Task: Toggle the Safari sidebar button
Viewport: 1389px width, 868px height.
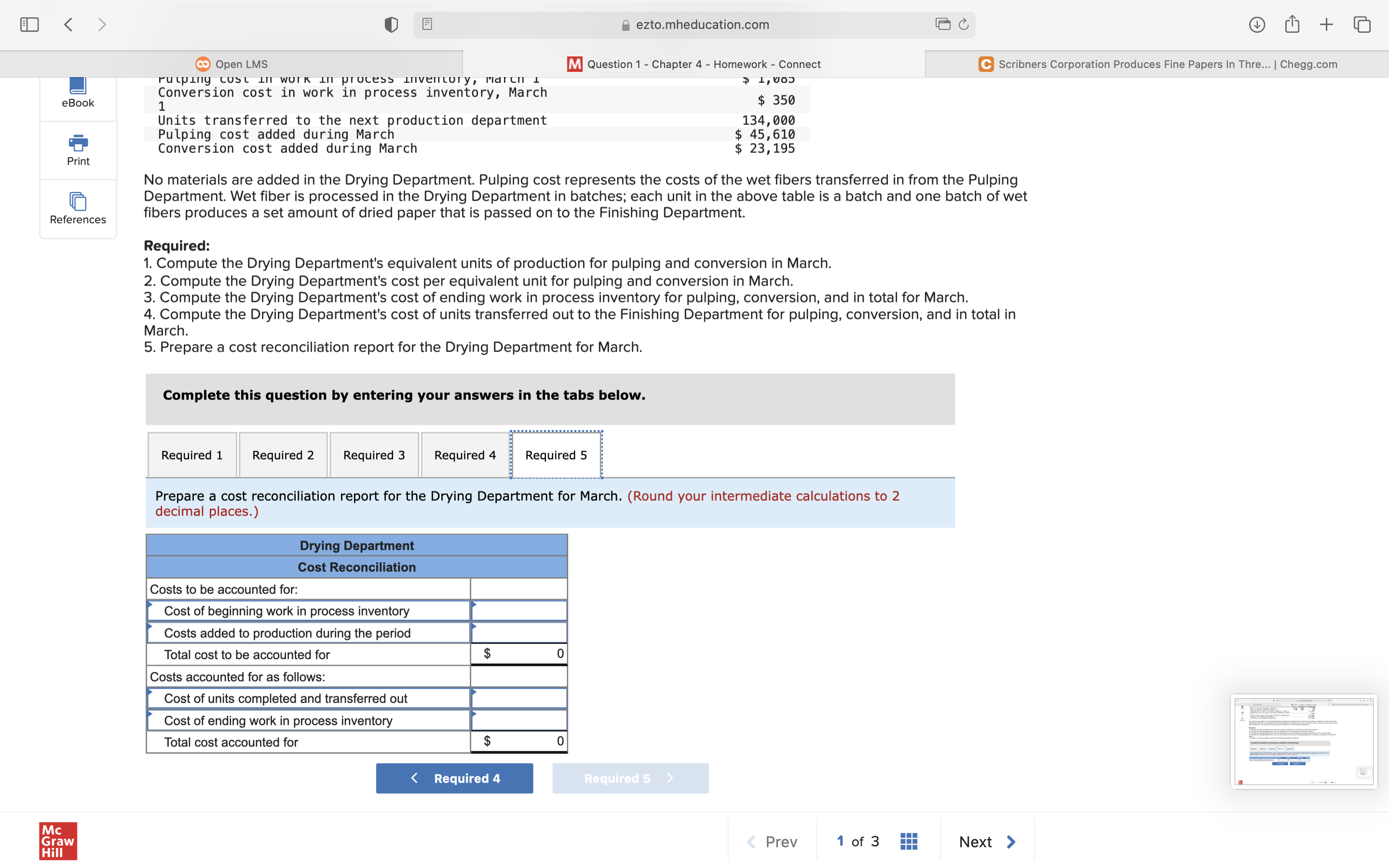Action: pyautogui.click(x=29, y=25)
